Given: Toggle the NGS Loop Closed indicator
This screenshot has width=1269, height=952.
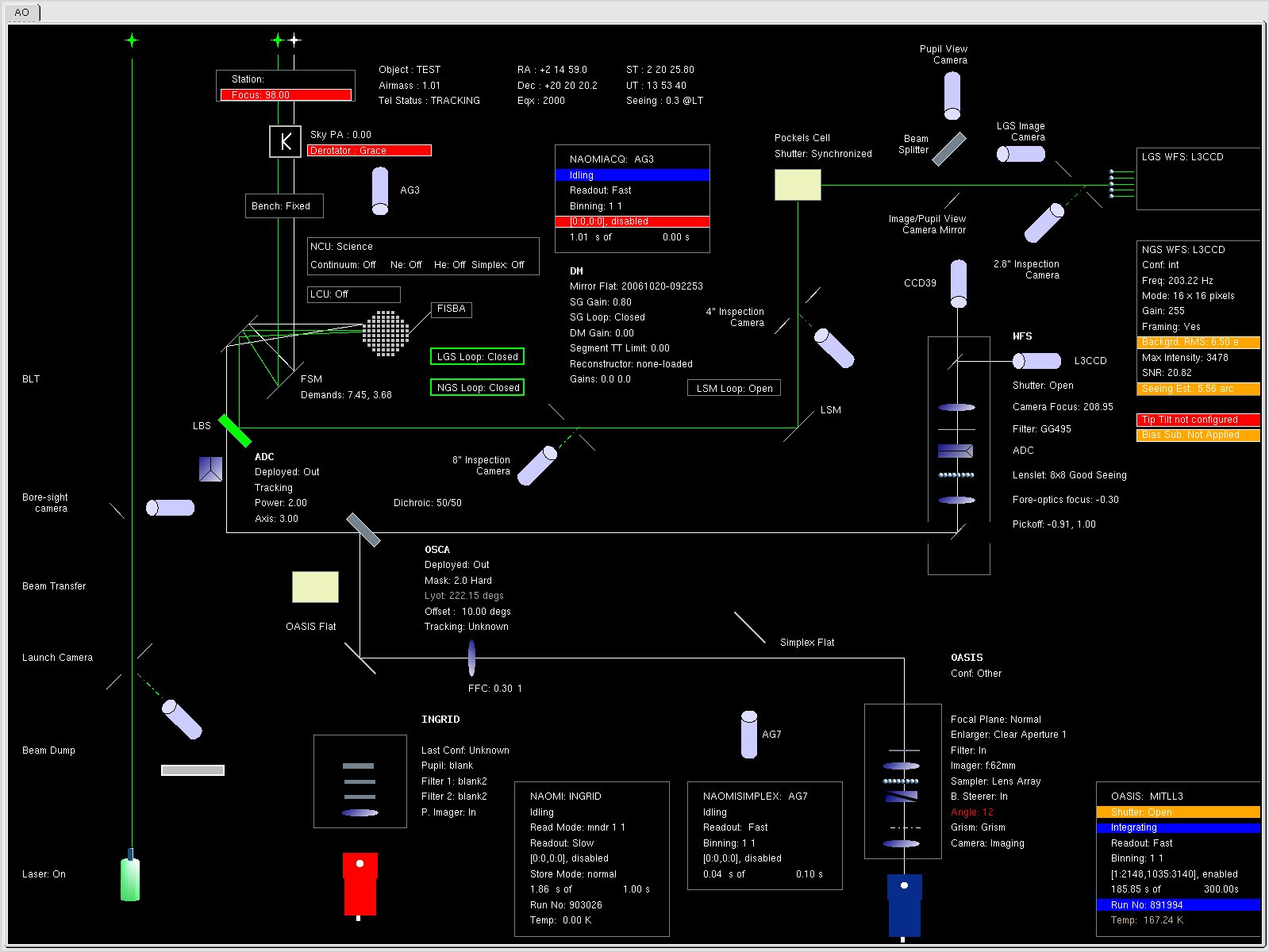Looking at the screenshot, I should coord(477,388).
